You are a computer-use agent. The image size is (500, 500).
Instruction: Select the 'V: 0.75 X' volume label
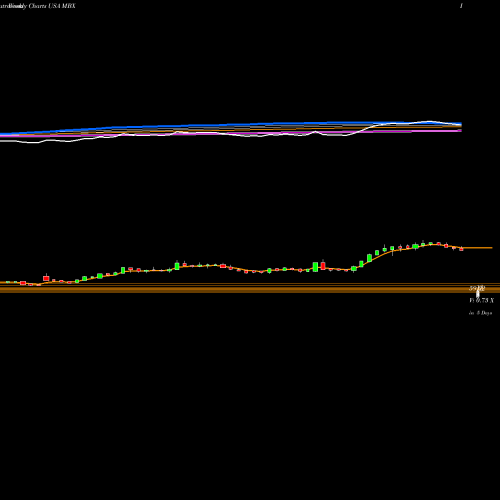pos(482,300)
